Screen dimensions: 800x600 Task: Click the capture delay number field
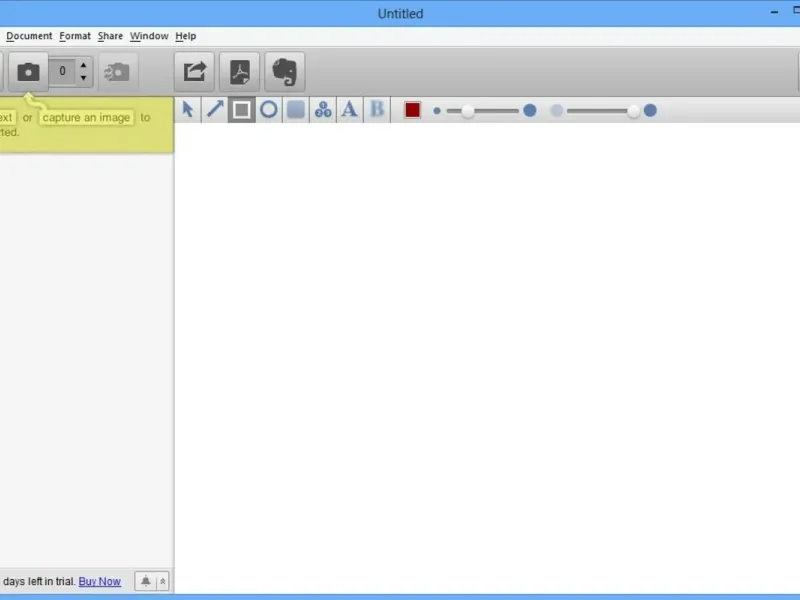coord(62,71)
